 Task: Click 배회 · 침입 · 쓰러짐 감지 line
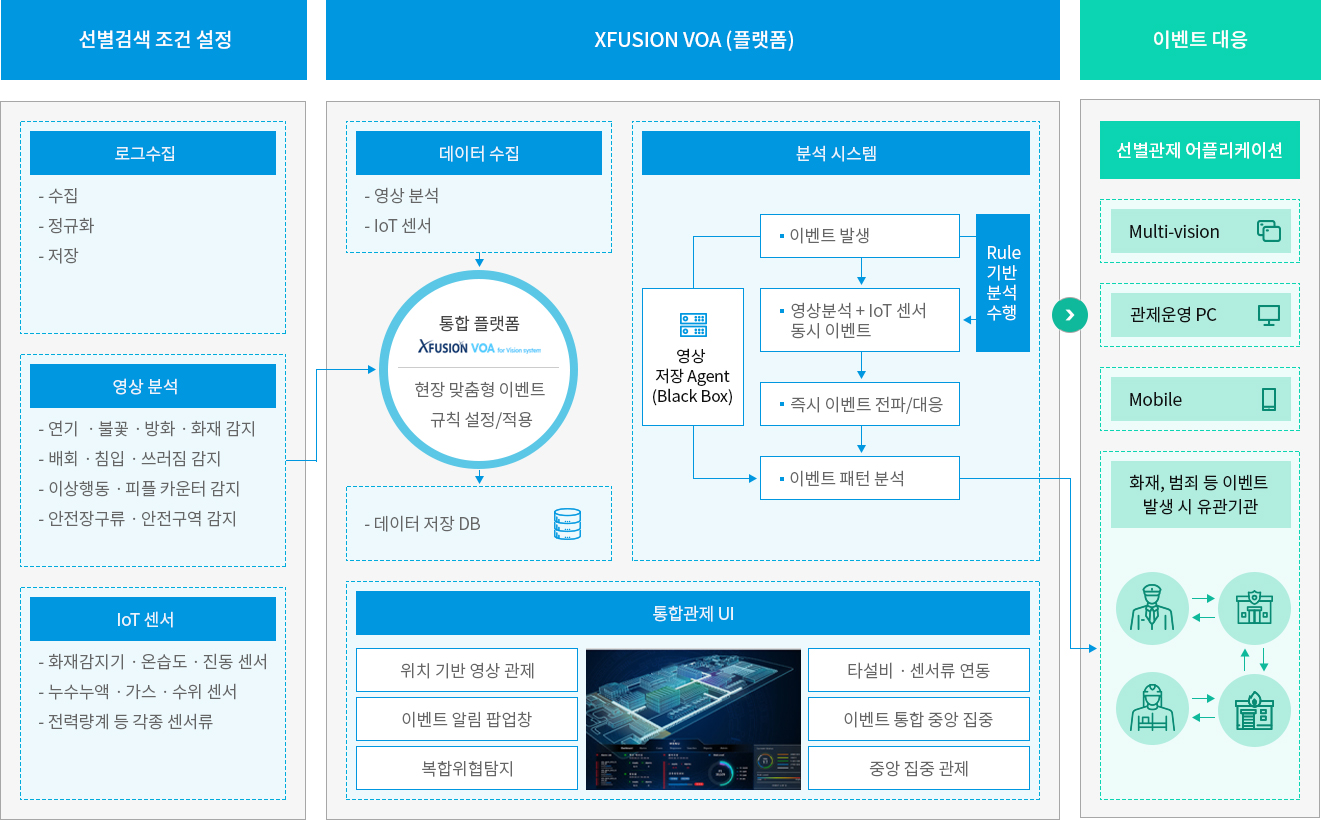[130, 458]
